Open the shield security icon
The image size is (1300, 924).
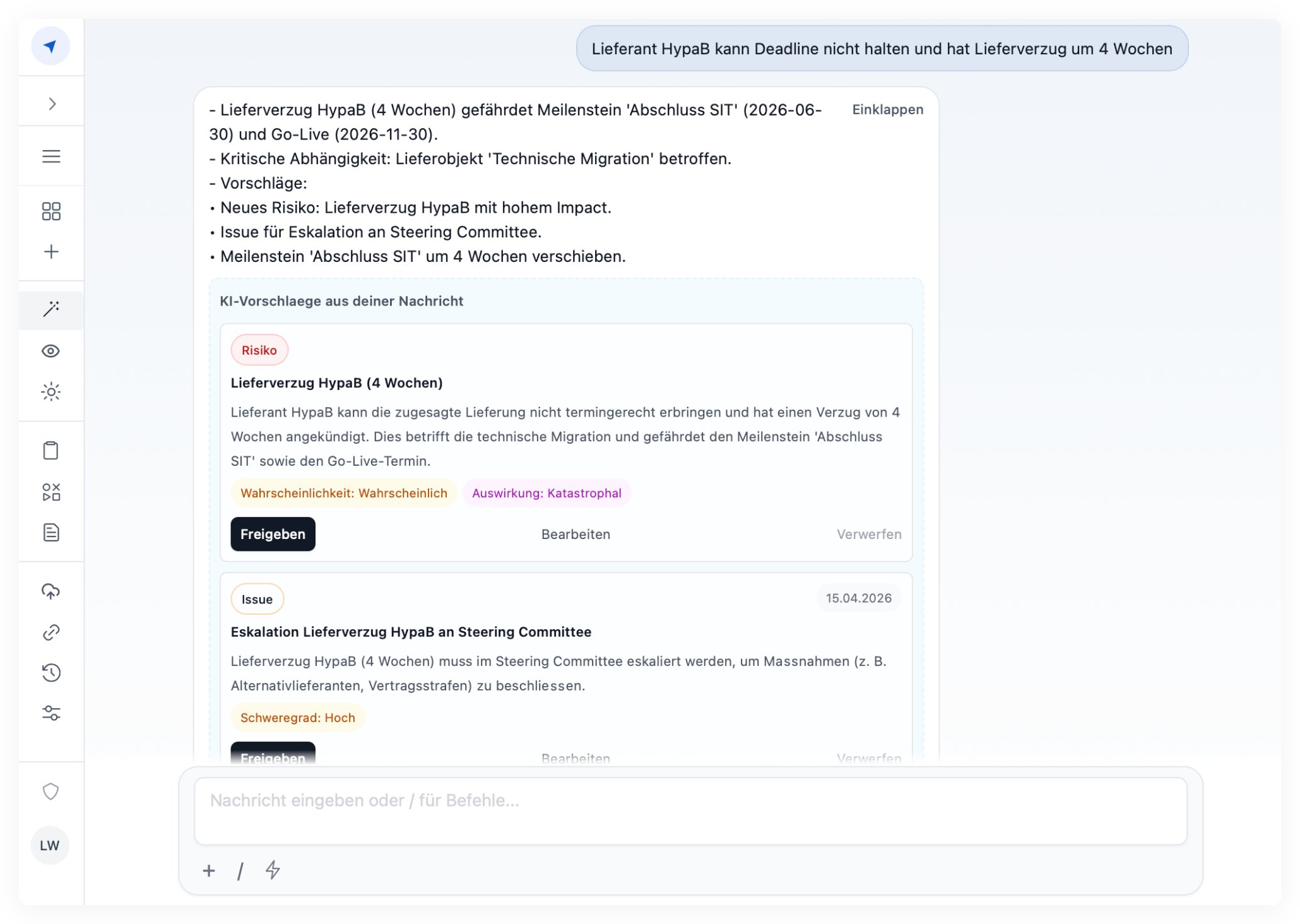[x=51, y=791]
